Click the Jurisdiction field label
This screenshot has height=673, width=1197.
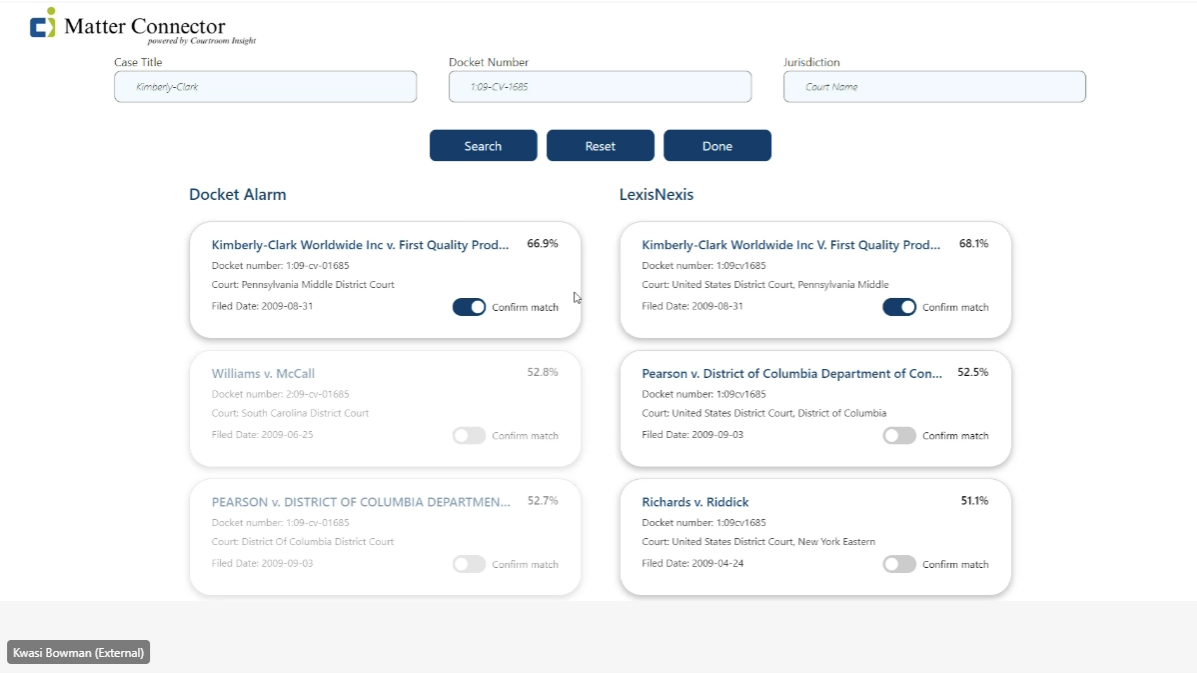[811, 62]
